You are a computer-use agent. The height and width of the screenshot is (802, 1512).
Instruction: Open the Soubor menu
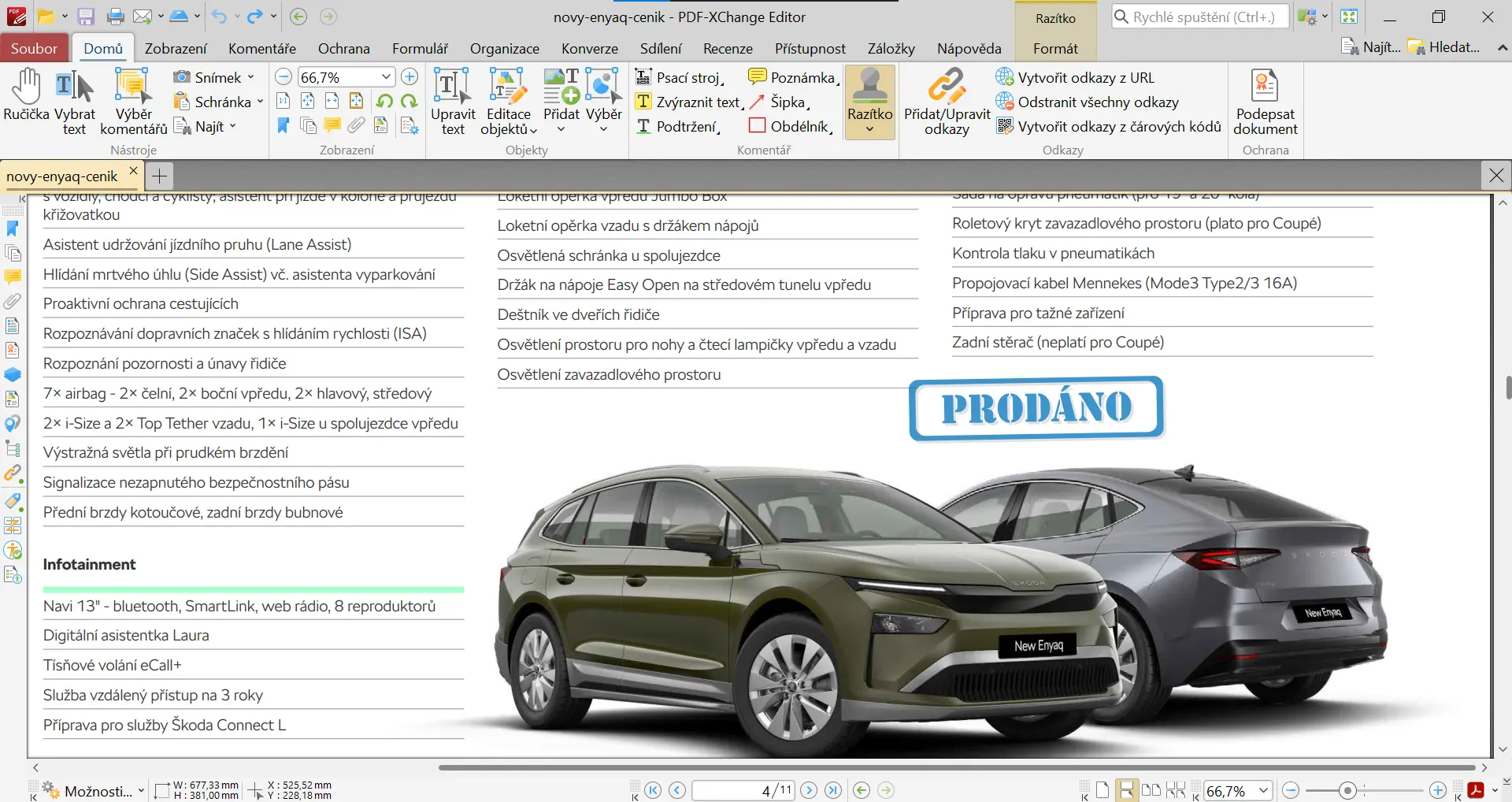(34, 48)
